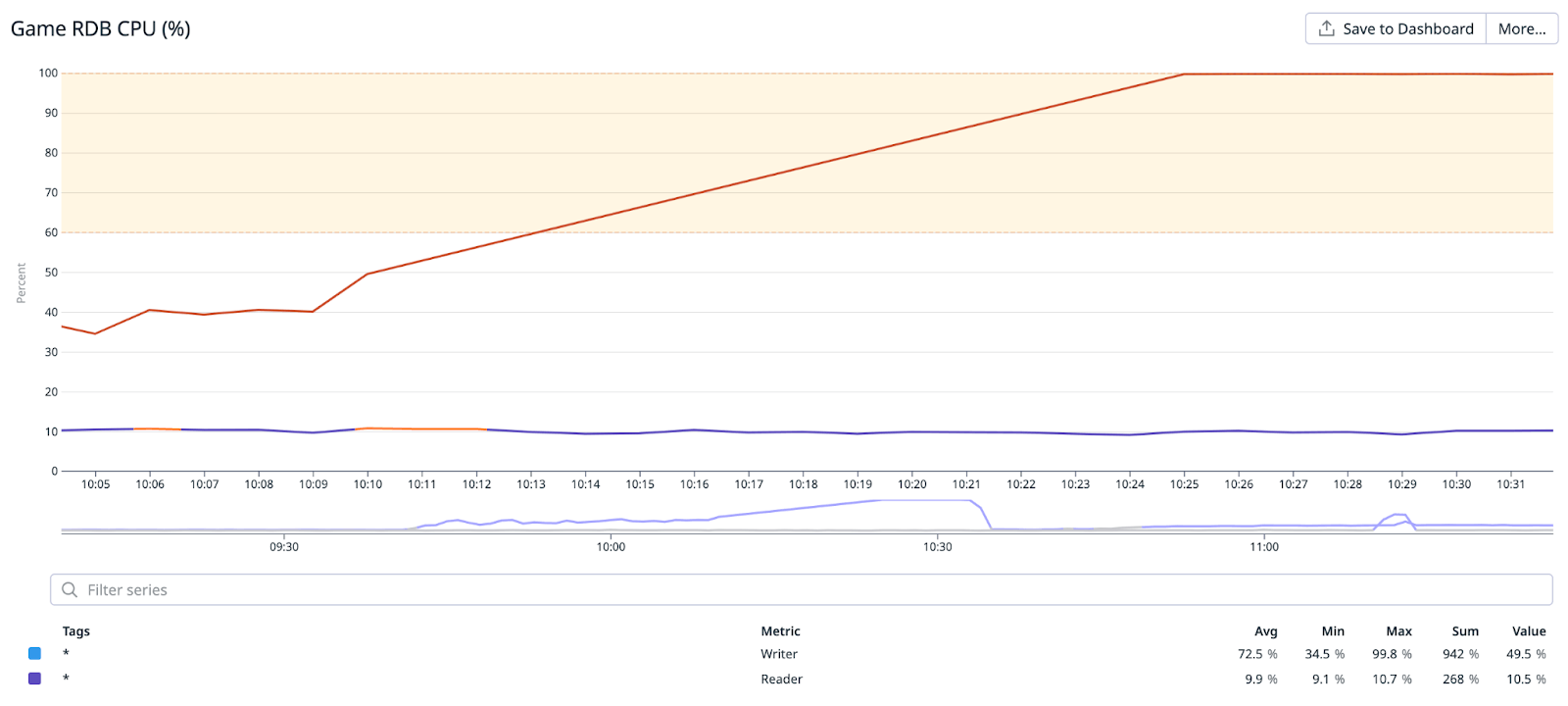Click the 10:30 marker on overview timeline
Viewport: 1568px width, 706px height.
(938, 546)
